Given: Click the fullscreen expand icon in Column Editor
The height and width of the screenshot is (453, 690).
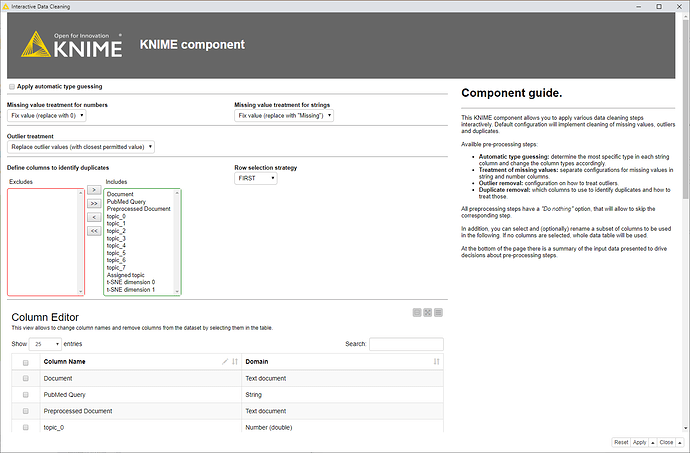Looking at the screenshot, I should (427, 313).
